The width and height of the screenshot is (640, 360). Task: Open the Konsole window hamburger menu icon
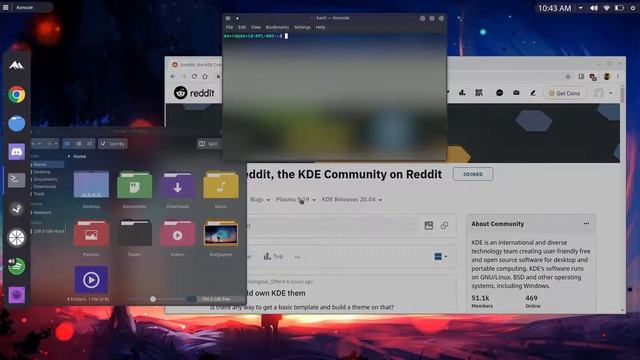pos(228,18)
